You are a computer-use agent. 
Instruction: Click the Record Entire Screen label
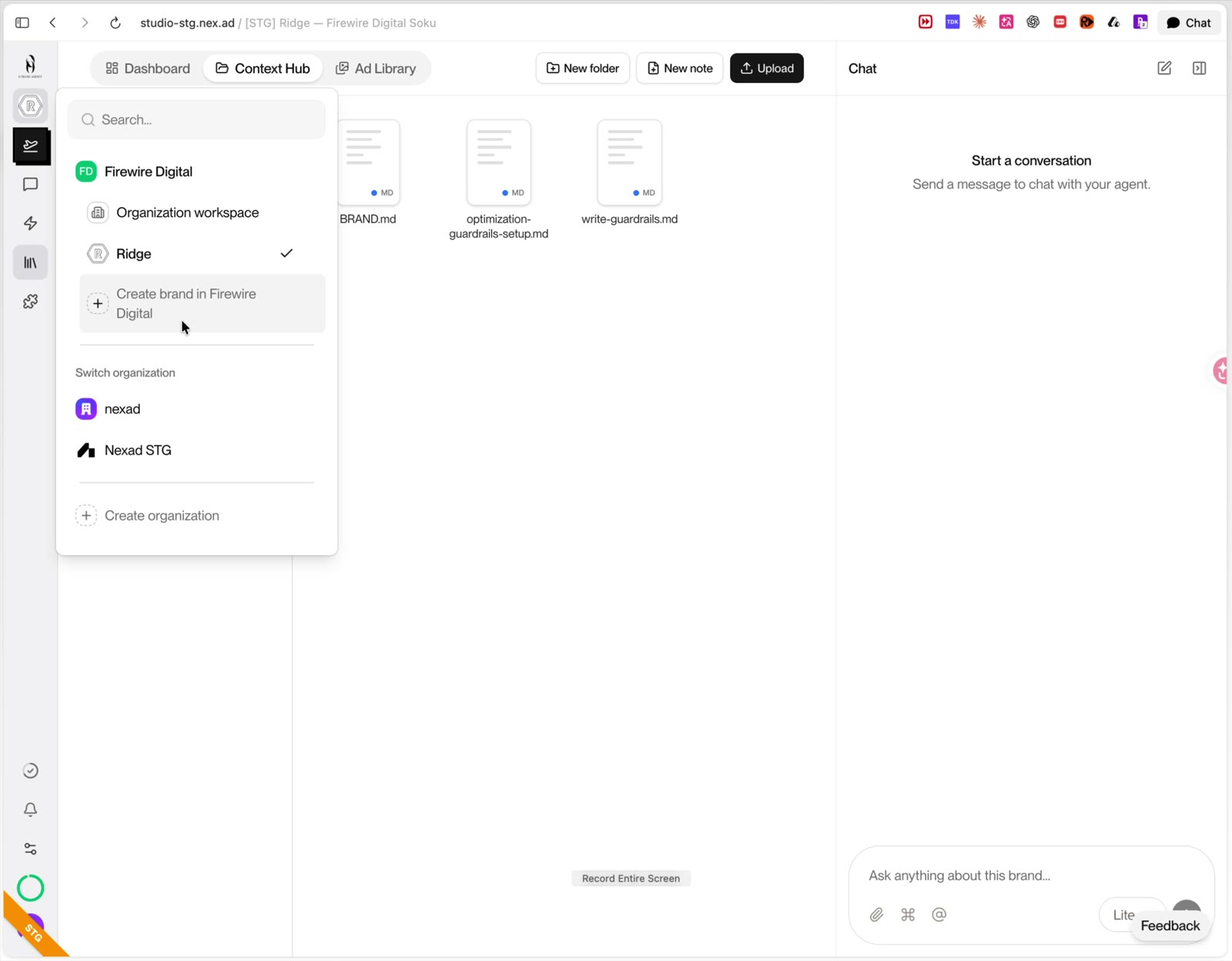(631, 879)
